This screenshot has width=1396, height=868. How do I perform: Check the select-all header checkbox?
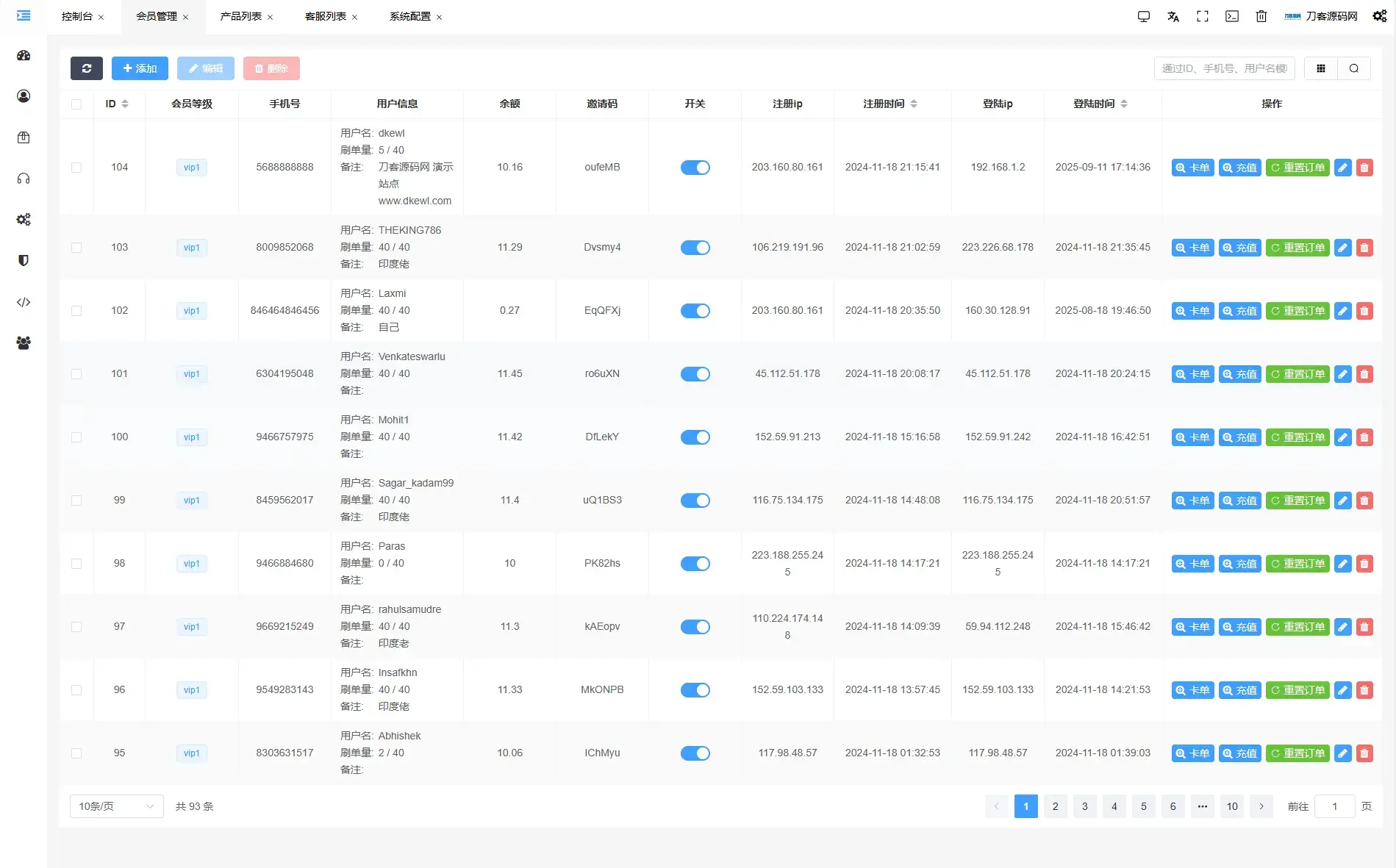coord(76,104)
